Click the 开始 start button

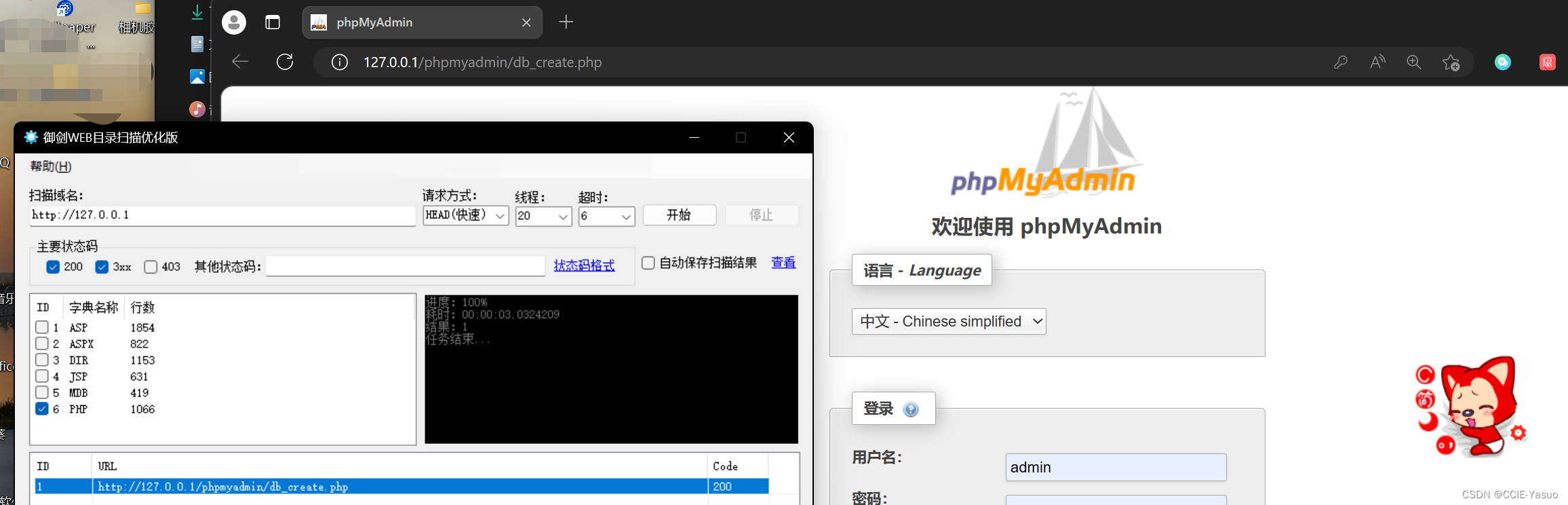point(680,215)
